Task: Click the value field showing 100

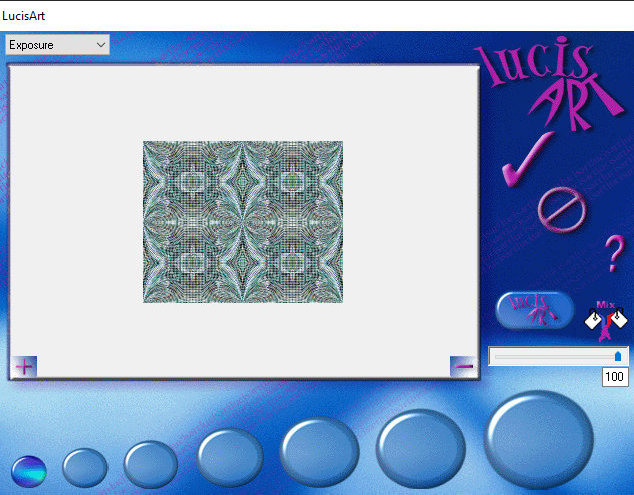Action: click(x=614, y=377)
